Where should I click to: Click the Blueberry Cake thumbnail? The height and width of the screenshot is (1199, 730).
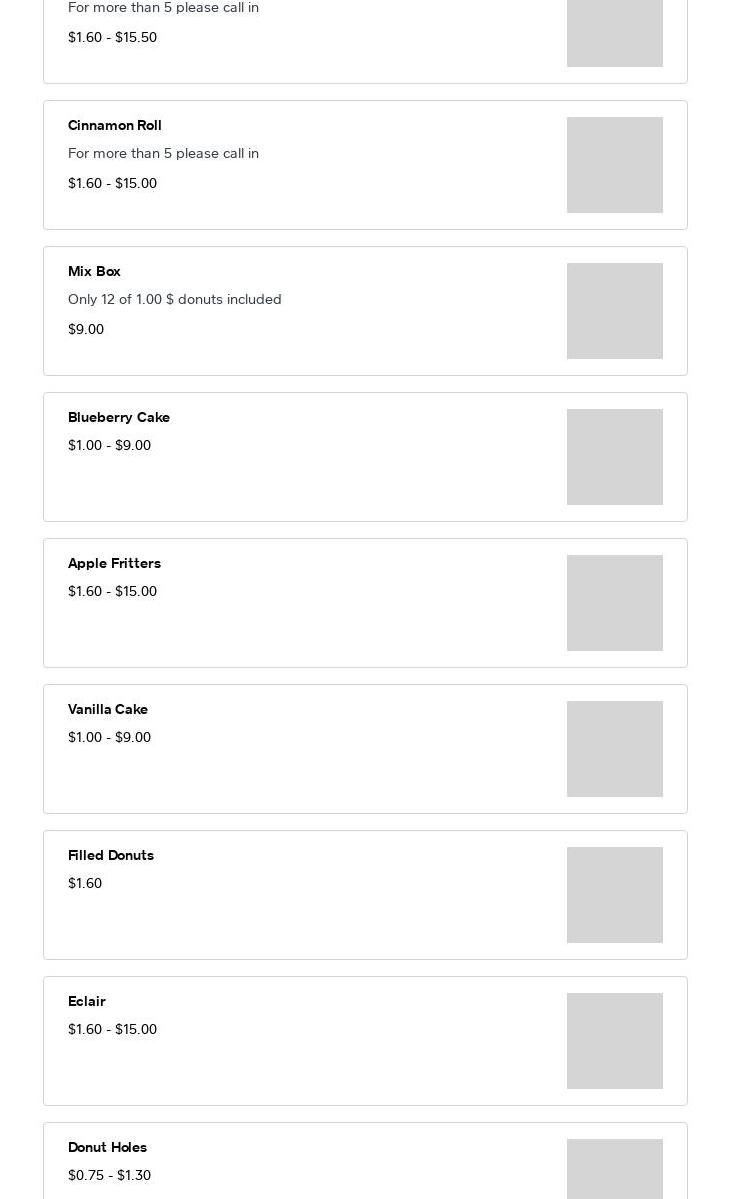tap(614, 457)
